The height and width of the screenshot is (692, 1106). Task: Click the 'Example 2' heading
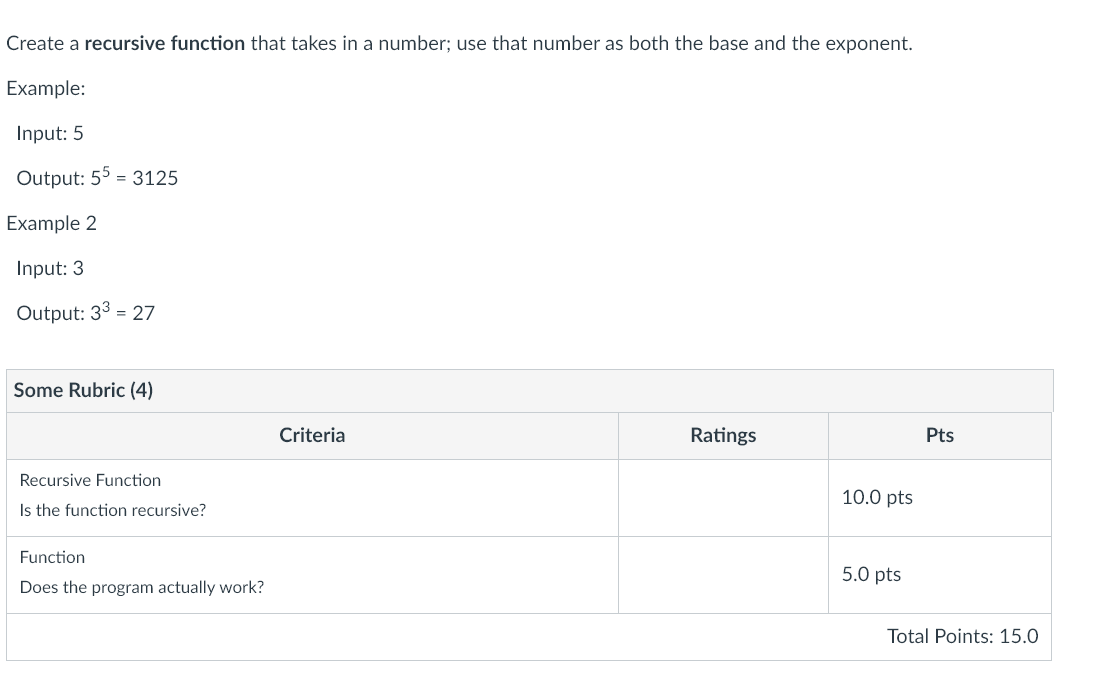[x=51, y=224]
